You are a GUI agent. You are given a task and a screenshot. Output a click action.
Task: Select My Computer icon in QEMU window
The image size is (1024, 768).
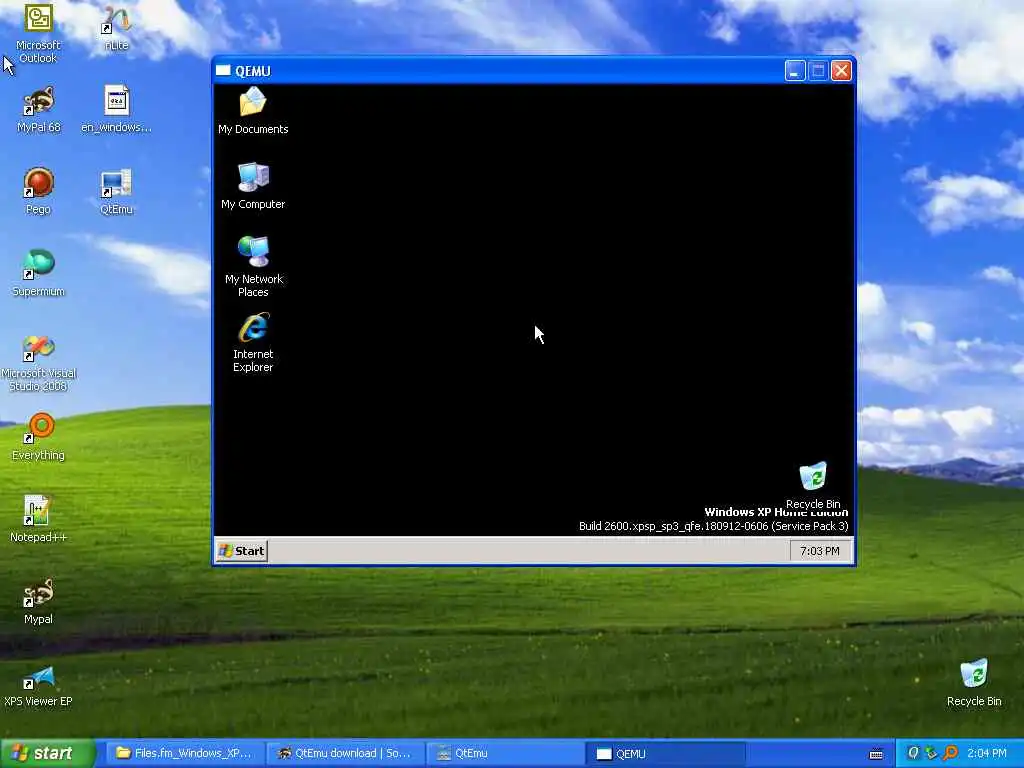[253, 185]
